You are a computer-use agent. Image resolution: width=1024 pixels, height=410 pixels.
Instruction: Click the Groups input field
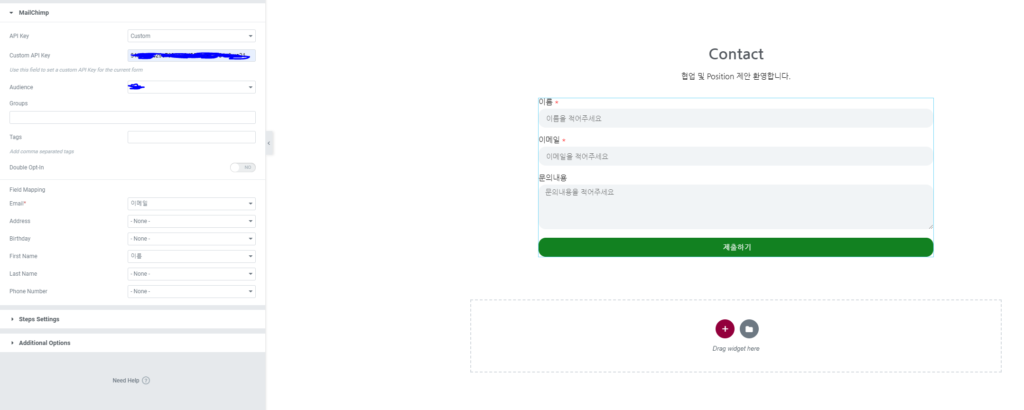point(133,118)
